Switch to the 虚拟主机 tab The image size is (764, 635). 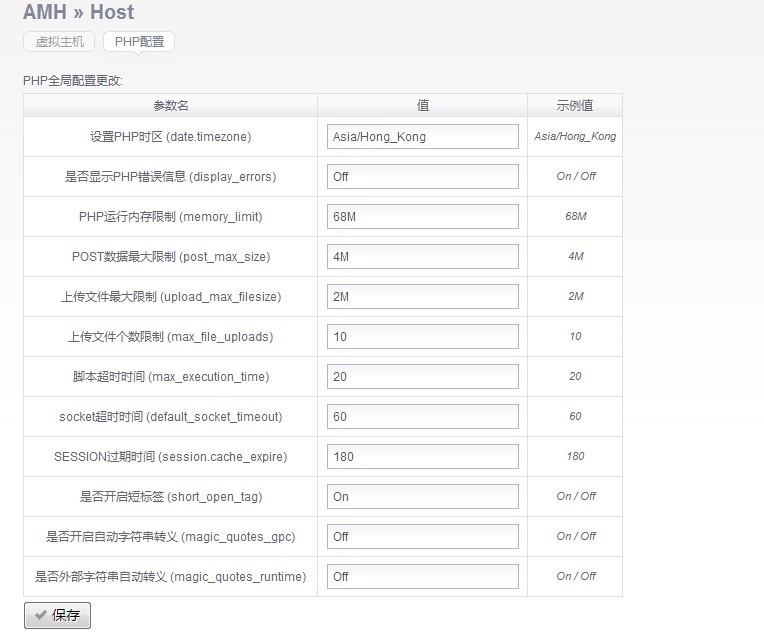click(x=60, y=42)
